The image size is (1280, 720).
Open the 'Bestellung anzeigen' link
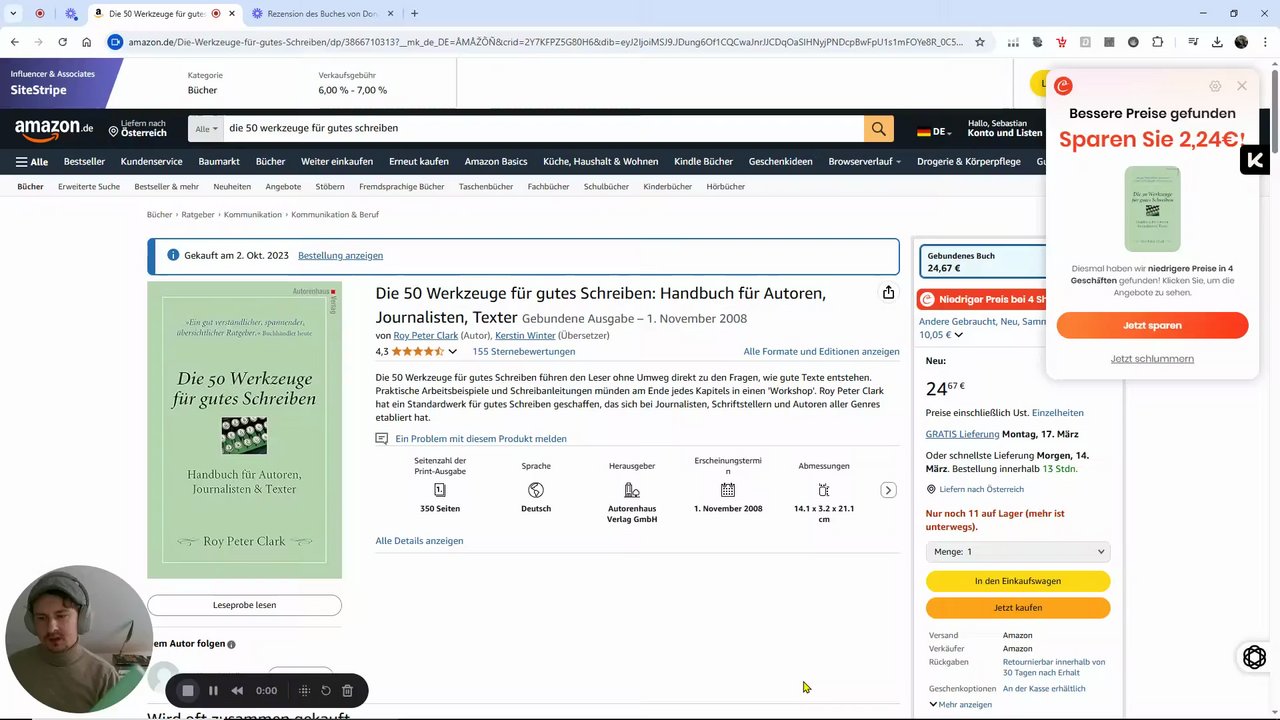click(x=340, y=256)
